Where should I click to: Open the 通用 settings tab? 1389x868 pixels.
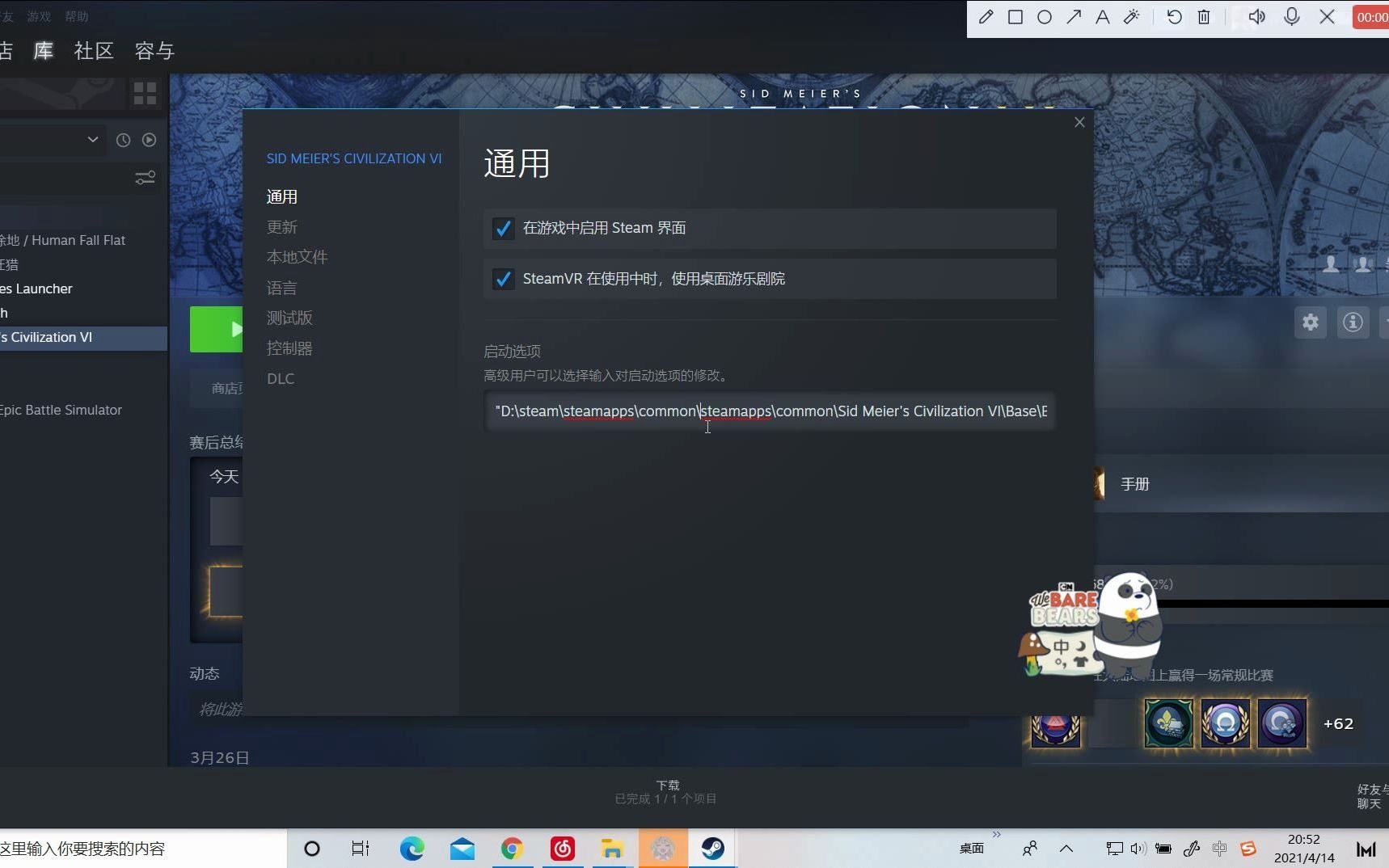[282, 196]
